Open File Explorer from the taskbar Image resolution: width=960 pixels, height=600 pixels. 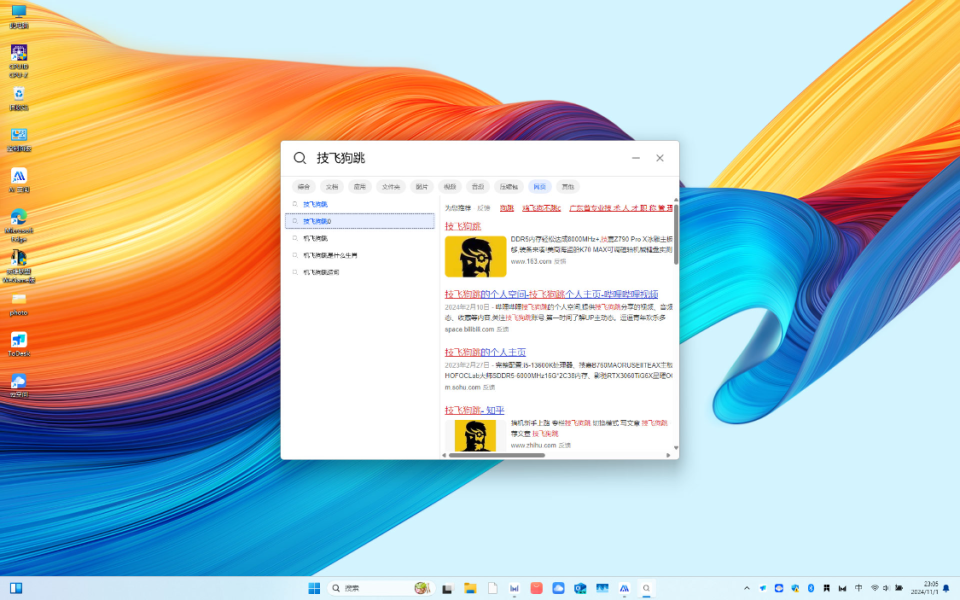coord(470,588)
